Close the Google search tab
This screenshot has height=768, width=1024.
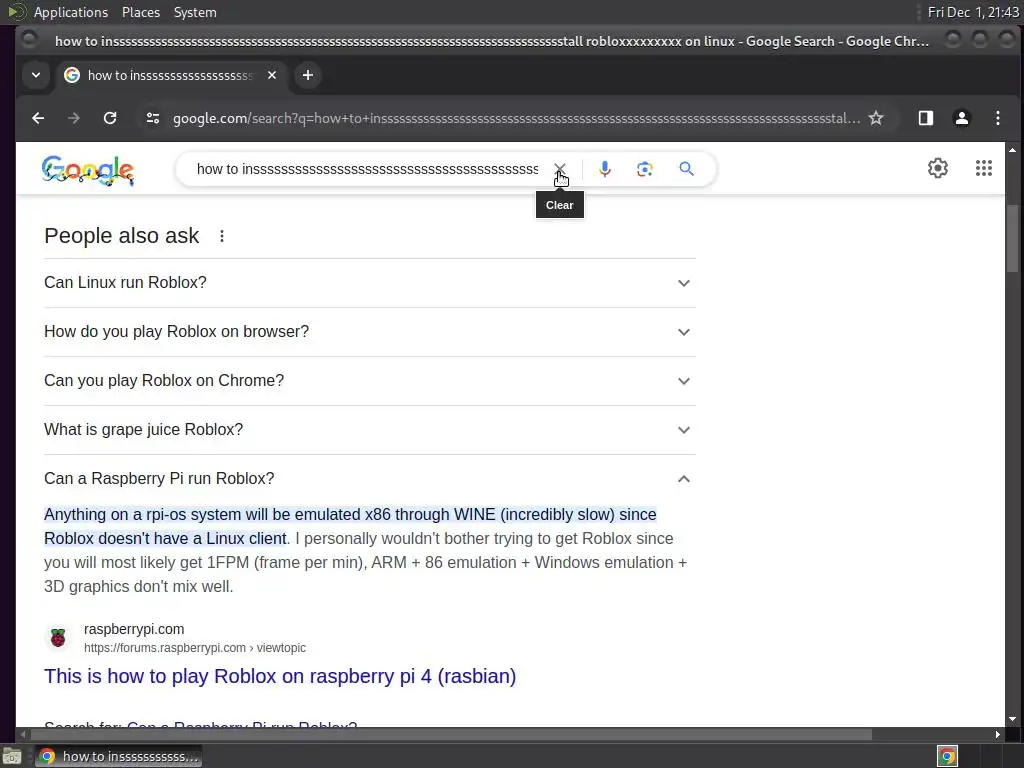coord(272,75)
